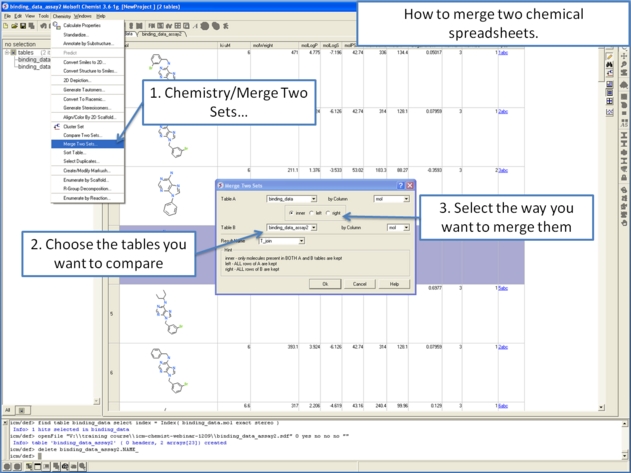The width and height of the screenshot is (631, 473).
Task: Click the Cluster Set menu icon
Action: [56, 127]
